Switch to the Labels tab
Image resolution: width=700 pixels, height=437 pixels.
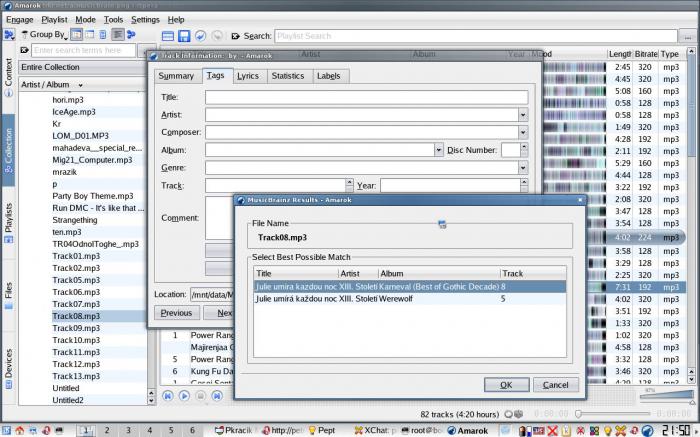click(x=329, y=76)
